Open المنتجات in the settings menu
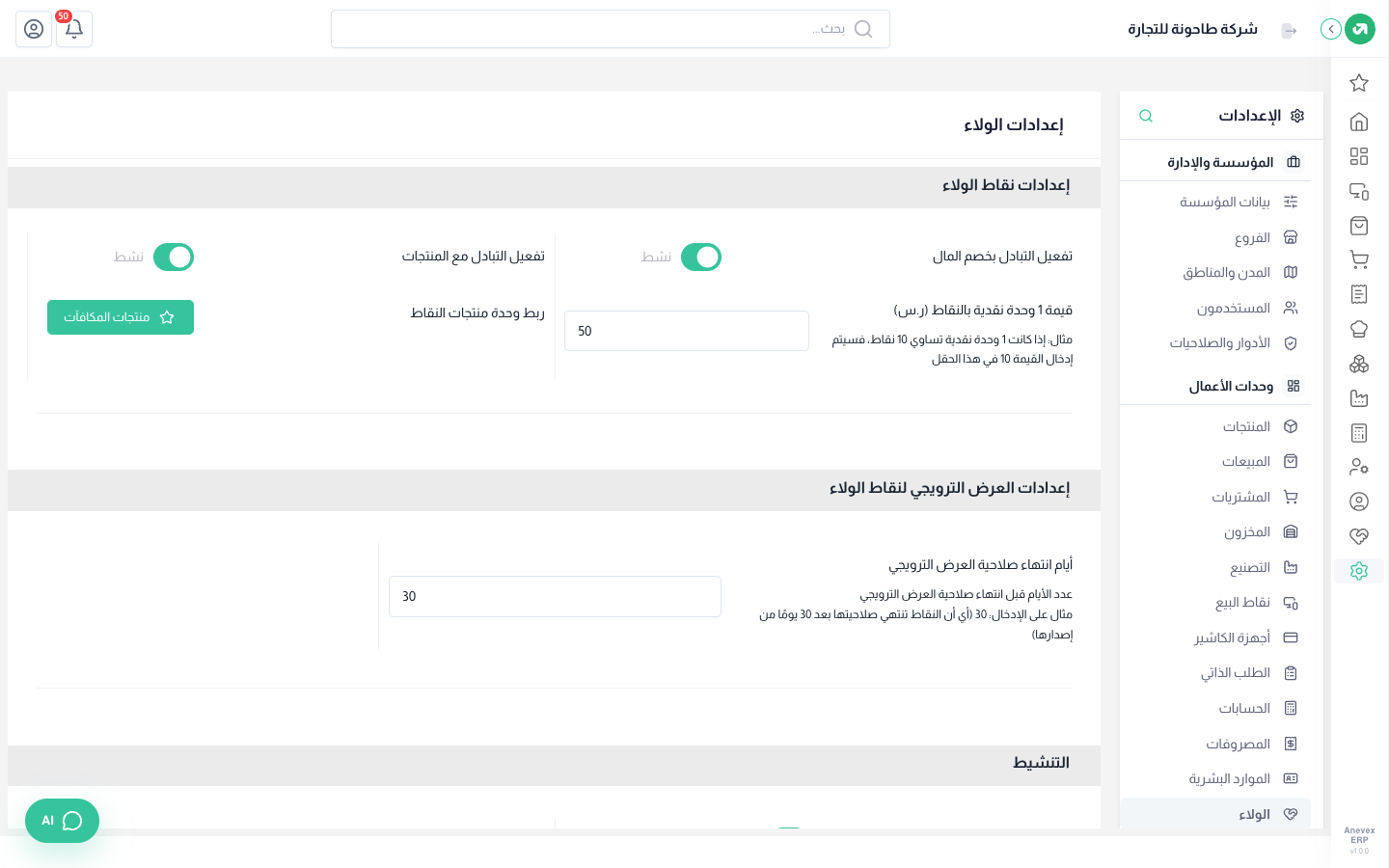Viewport: 1389px width, 868px height. [1215, 426]
